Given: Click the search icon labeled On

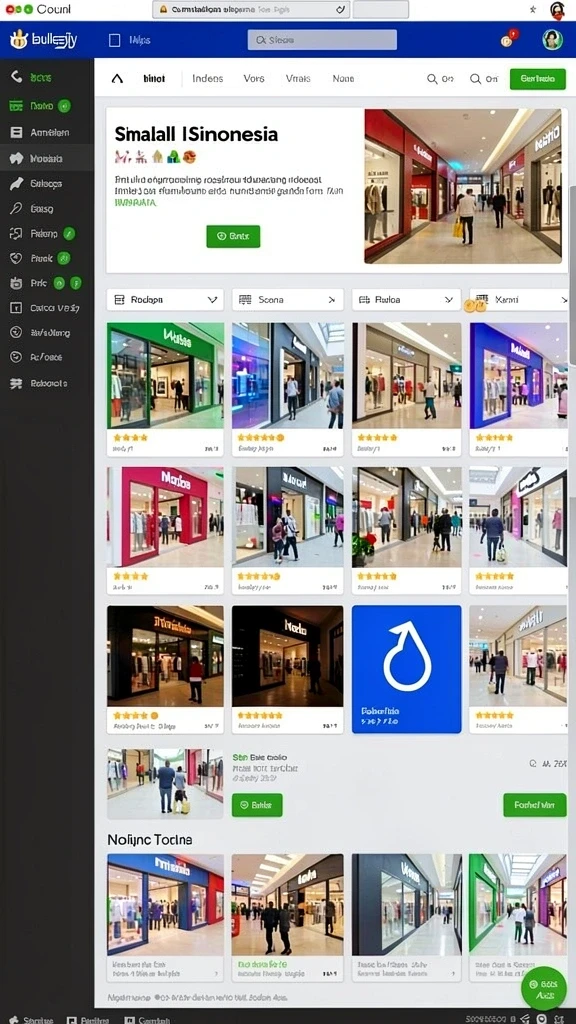Looking at the screenshot, I should (x=432, y=79).
